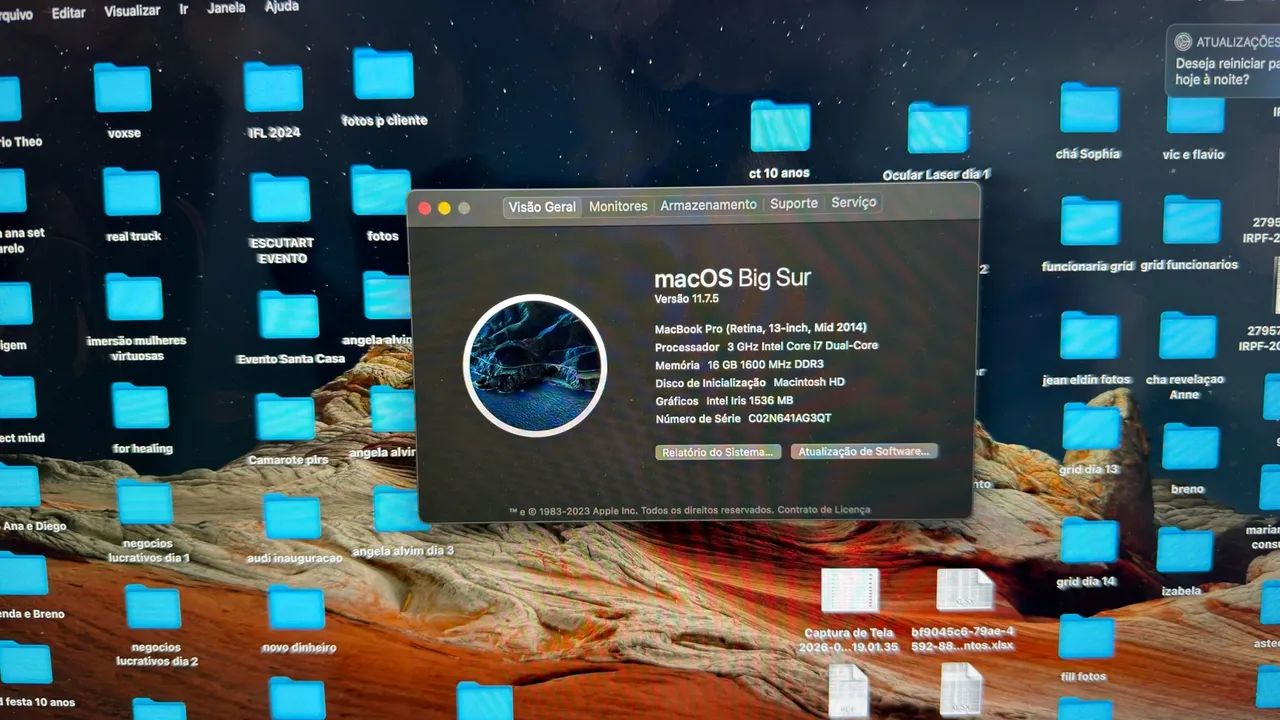Select the imersão mulheres virtuosas folder
1280x720 pixels.
[134, 297]
